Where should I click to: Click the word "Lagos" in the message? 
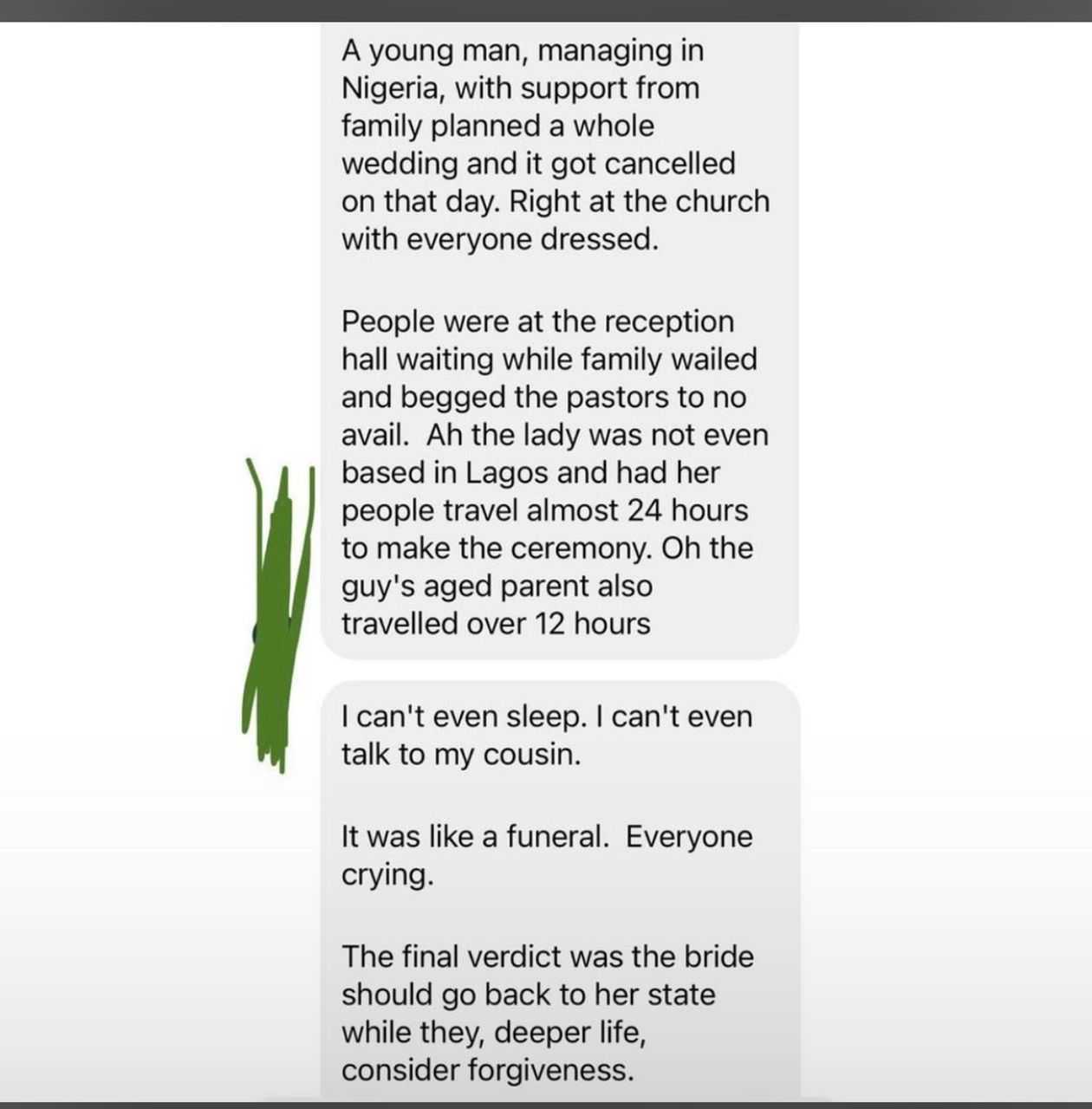tap(507, 473)
